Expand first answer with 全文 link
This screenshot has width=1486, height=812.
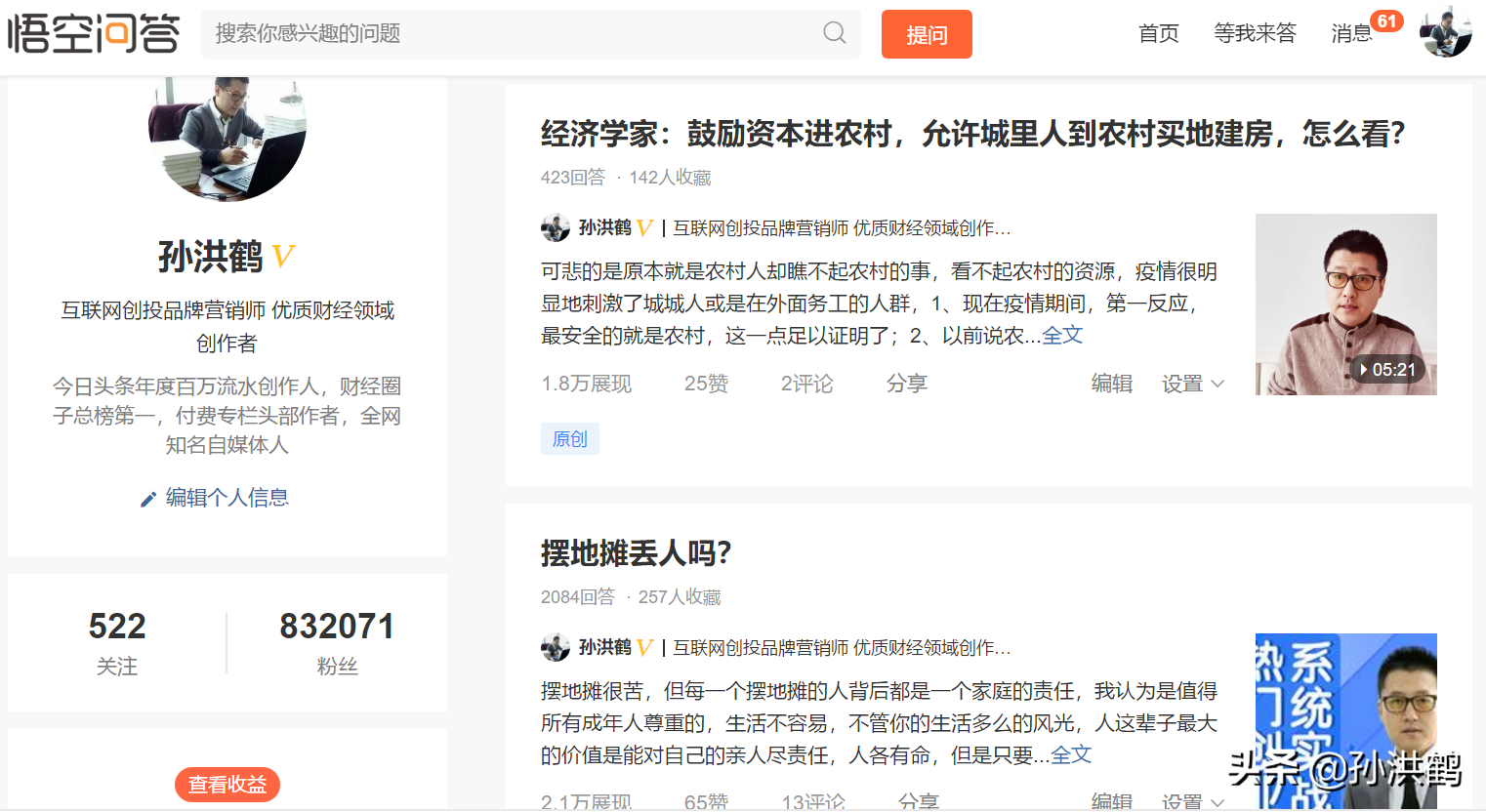click(1063, 336)
